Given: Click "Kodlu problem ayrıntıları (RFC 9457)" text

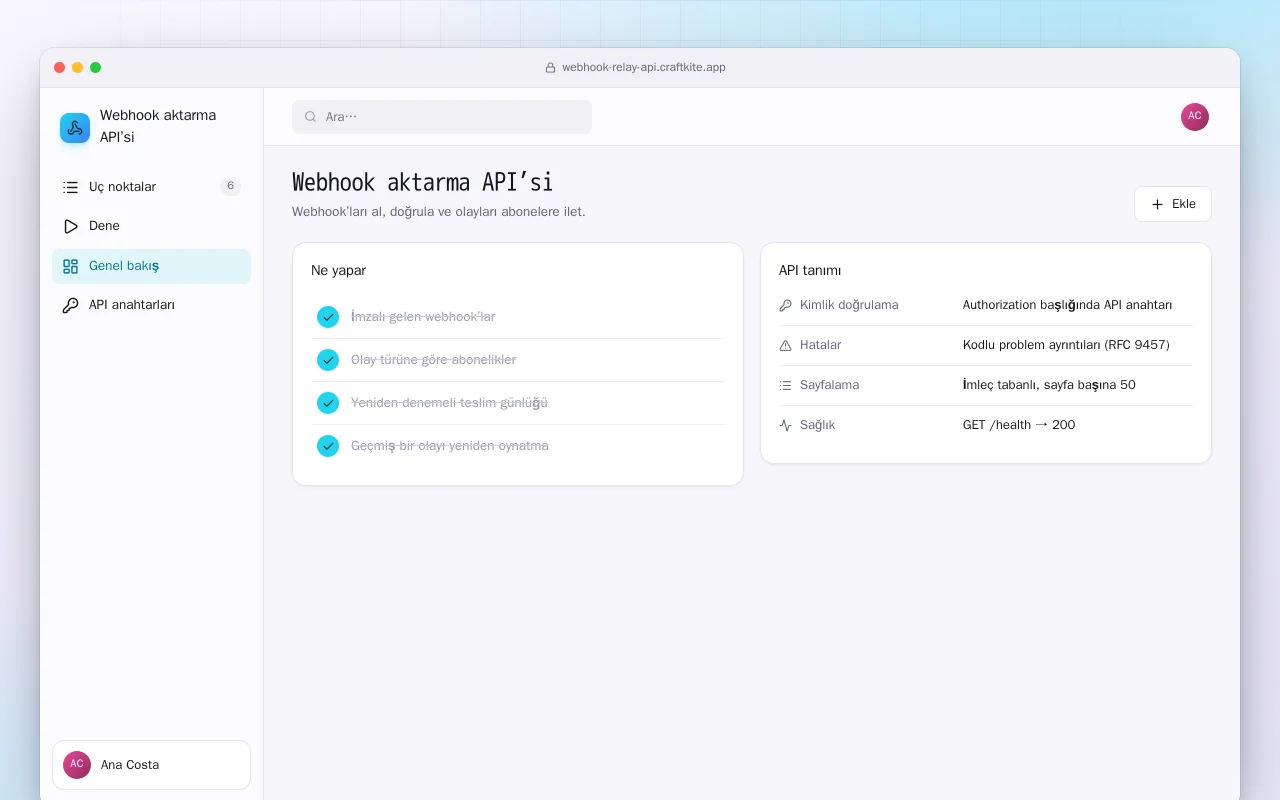Looking at the screenshot, I should [x=1066, y=345].
